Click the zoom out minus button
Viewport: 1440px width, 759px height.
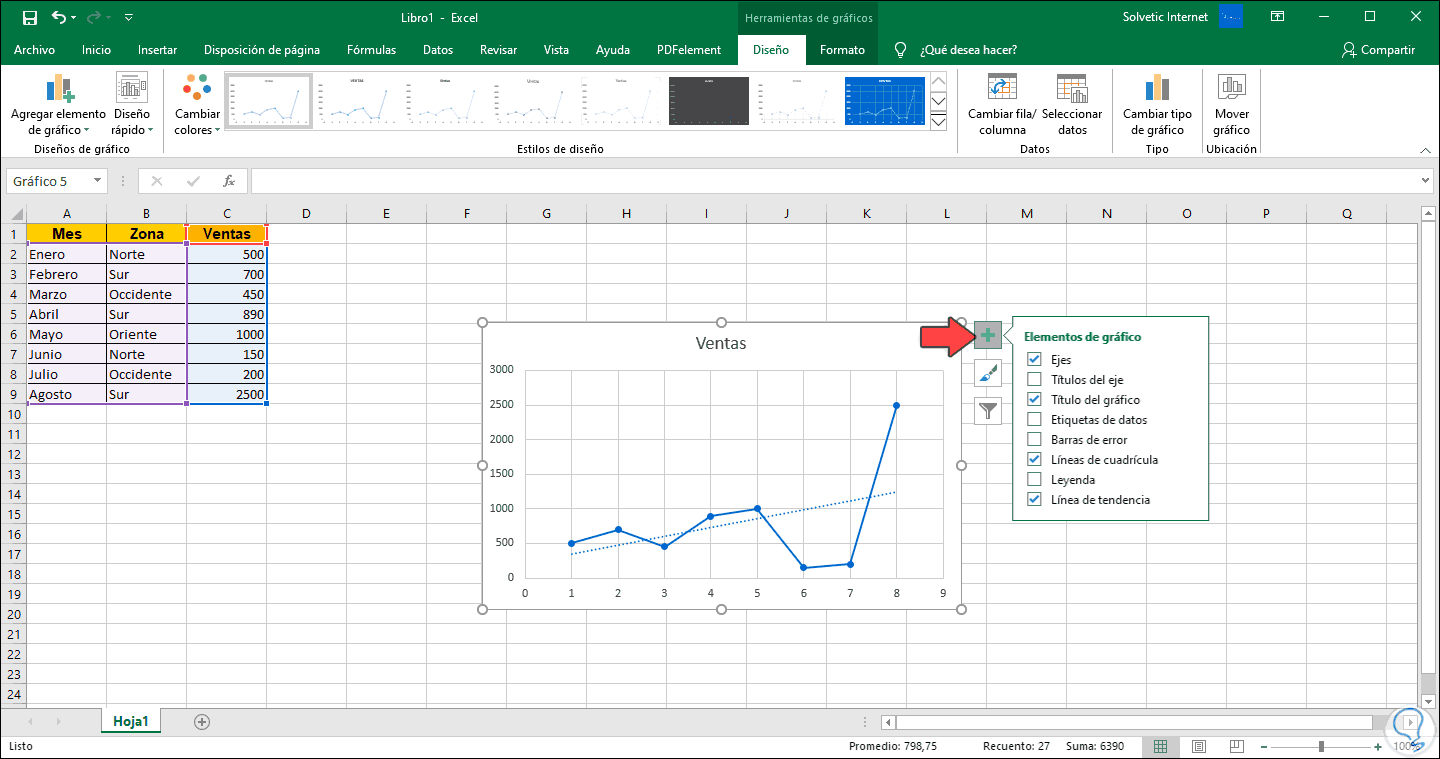pyautogui.click(x=1265, y=746)
